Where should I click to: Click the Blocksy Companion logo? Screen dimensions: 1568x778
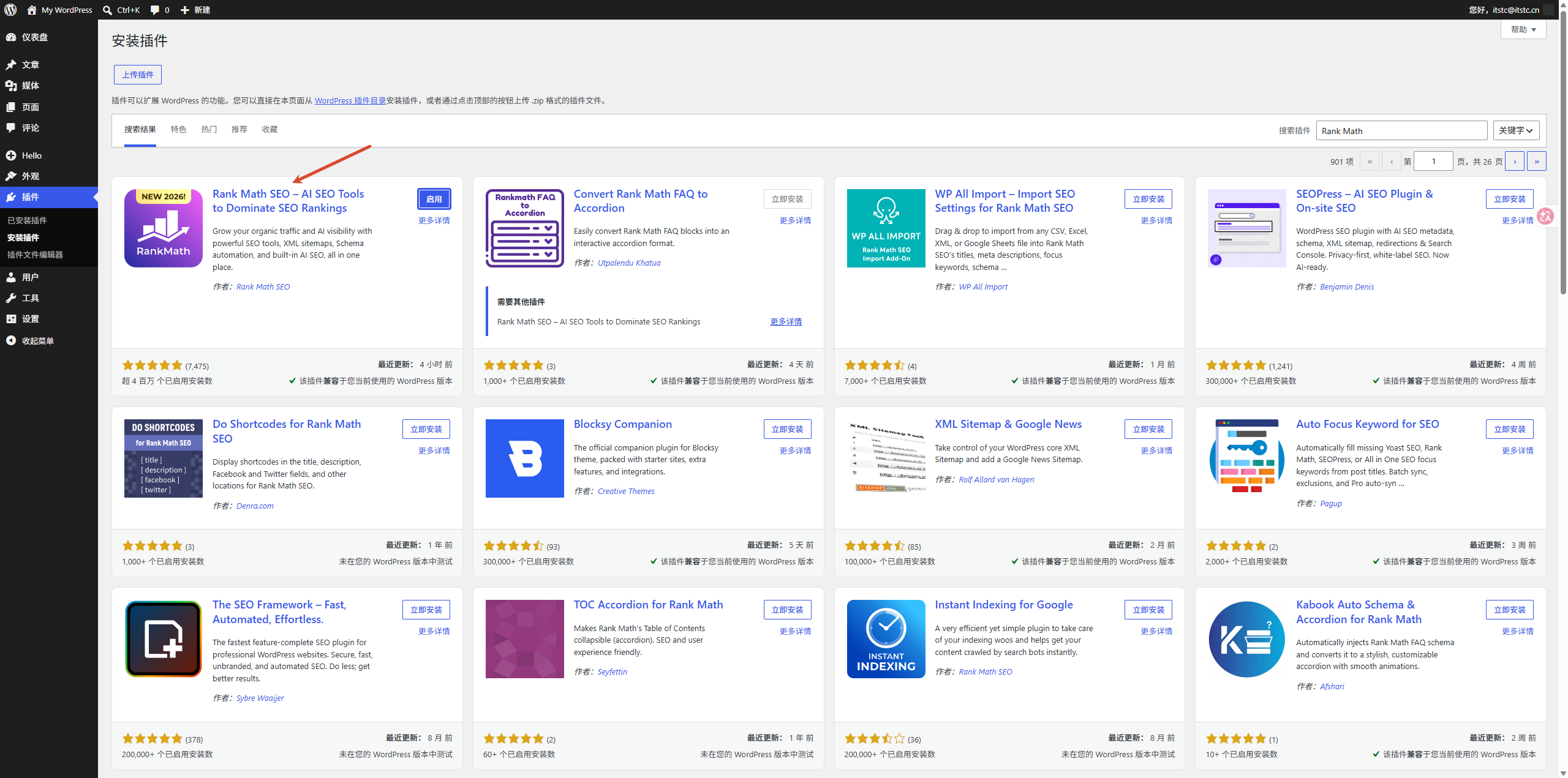pos(525,458)
